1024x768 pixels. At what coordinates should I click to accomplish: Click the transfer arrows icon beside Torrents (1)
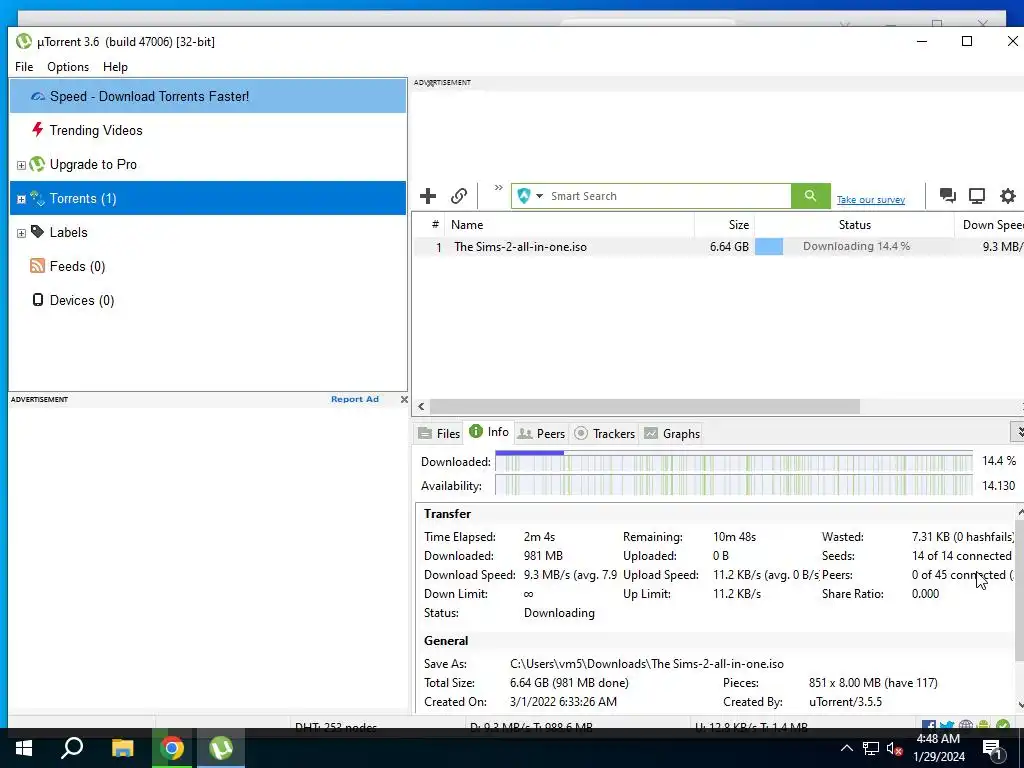coord(37,199)
